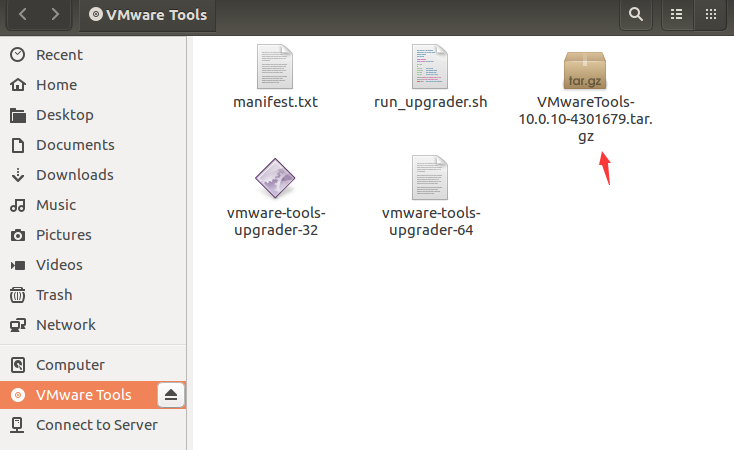Go forward with the right arrow button
Screen dimensions: 734x450
[55, 15]
